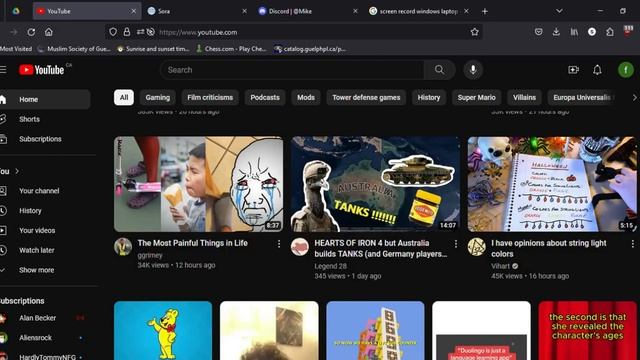Open the Create video icon

573,70
